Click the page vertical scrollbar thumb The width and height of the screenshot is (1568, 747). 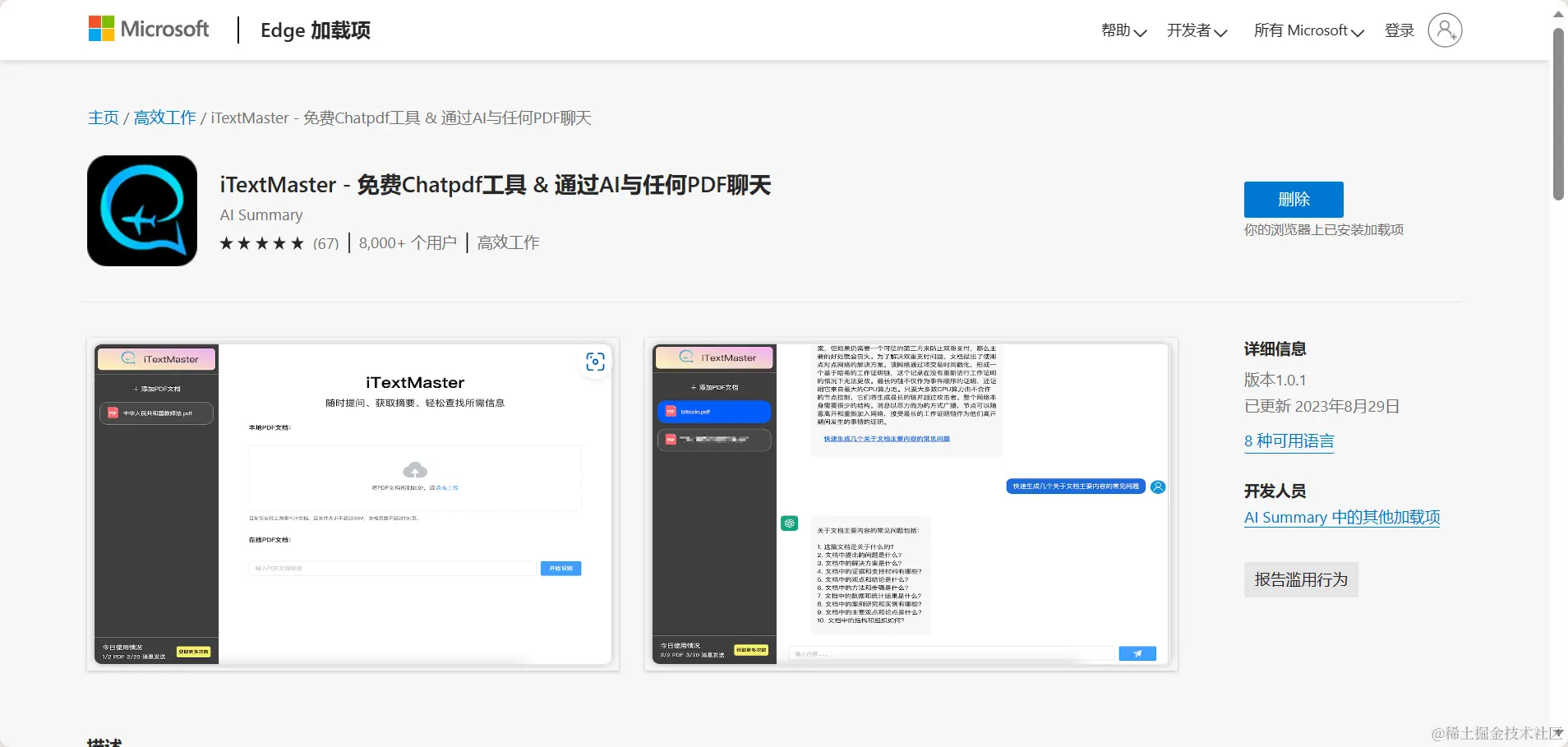tap(1558, 114)
